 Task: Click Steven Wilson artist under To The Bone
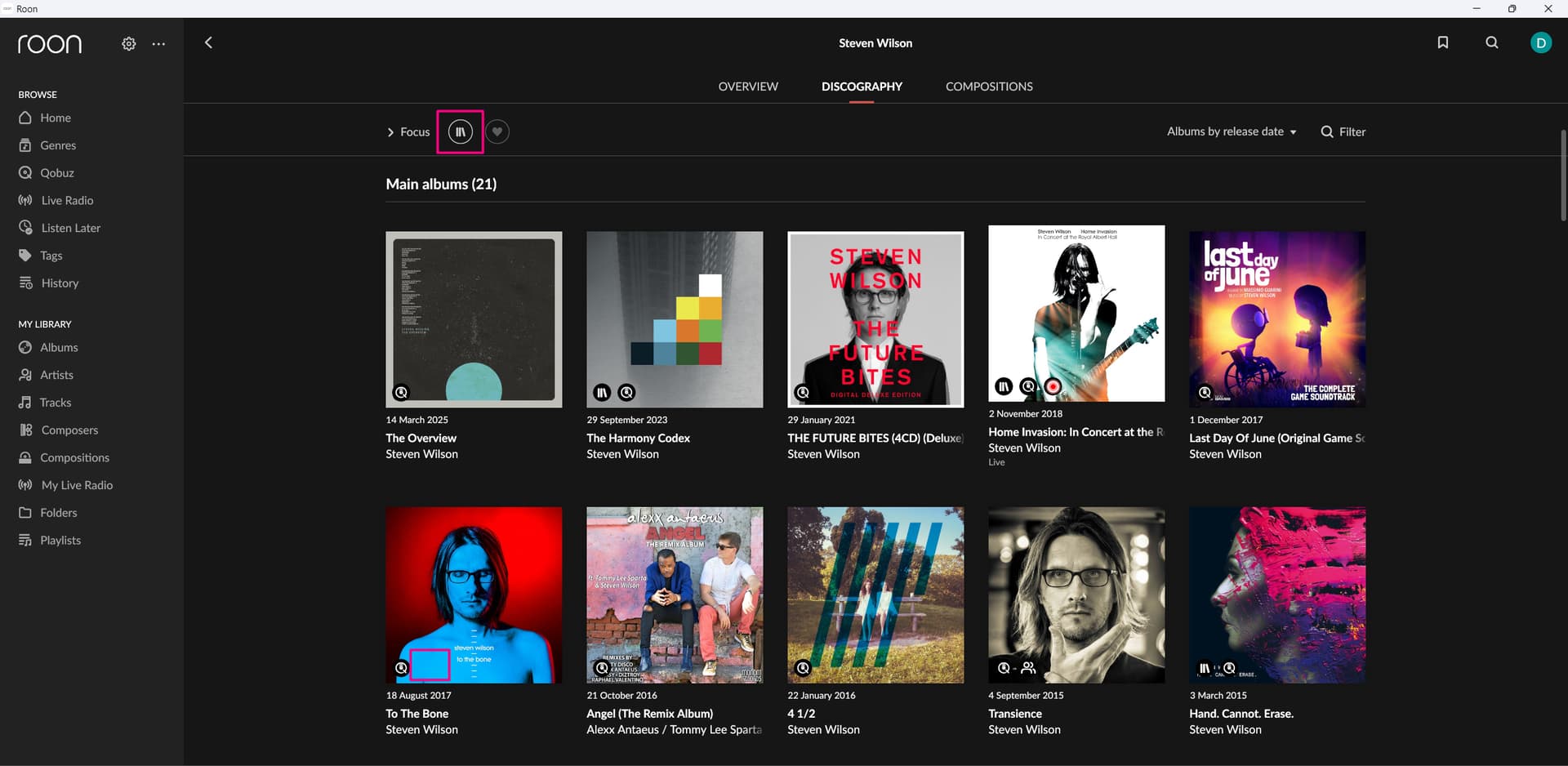pyautogui.click(x=421, y=730)
